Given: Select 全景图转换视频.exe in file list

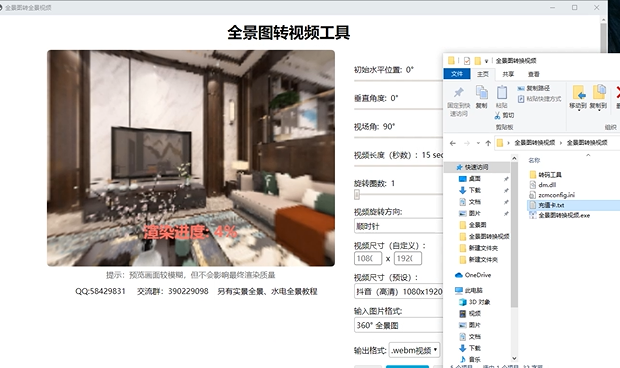Looking at the screenshot, I should 564,215.
